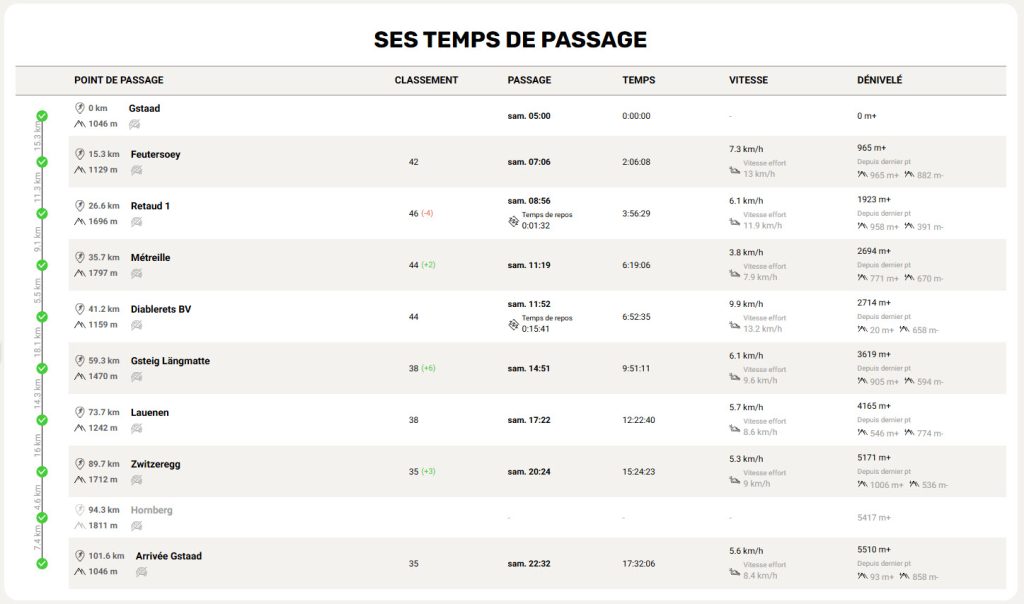Click the service icon under Arrivée Gstaad

point(142,571)
